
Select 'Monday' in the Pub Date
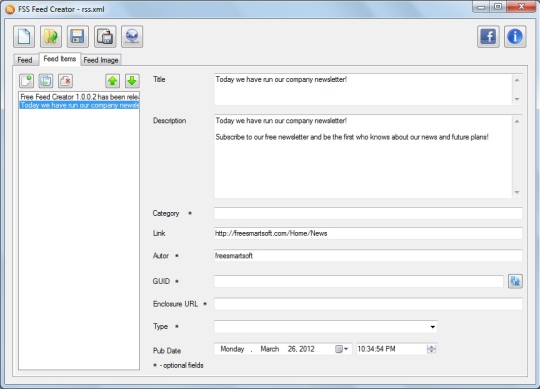232,349
